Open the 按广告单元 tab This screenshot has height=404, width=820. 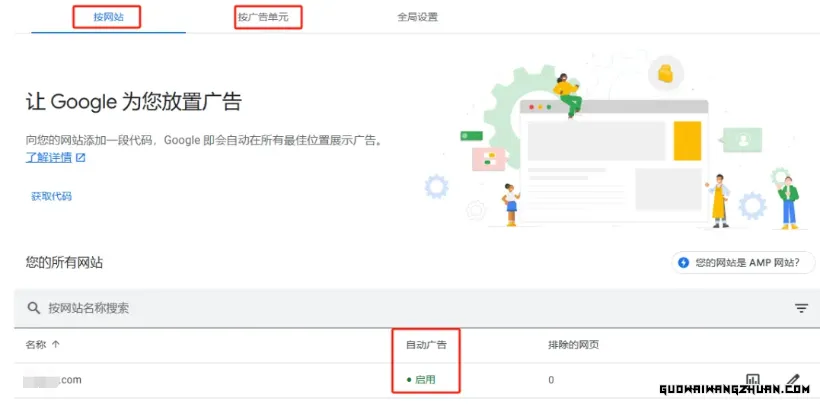coord(263,17)
